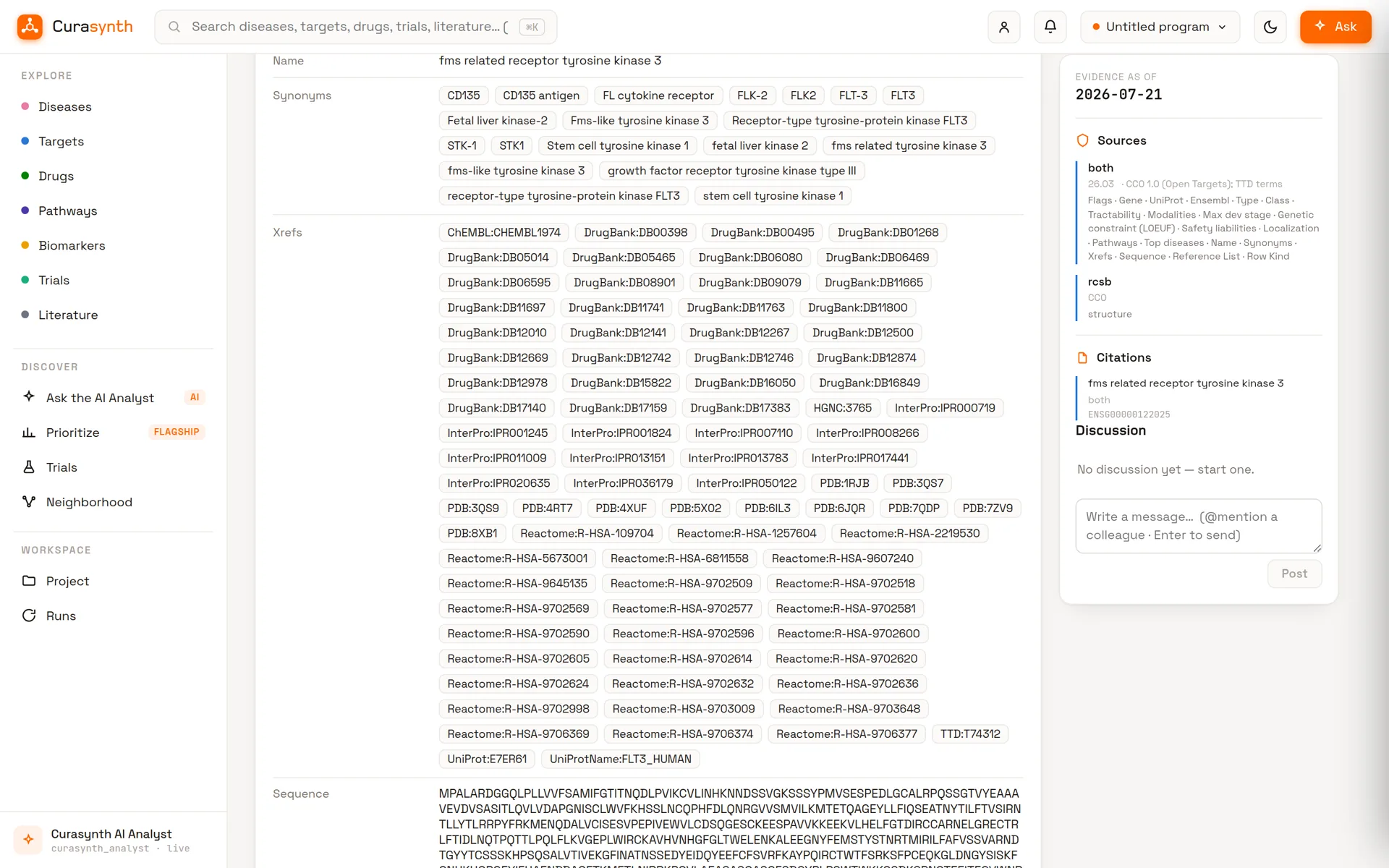Click the Curasynth logo icon
Image resolution: width=1389 pixels, height=868 pixels.
tap(30, 27)
